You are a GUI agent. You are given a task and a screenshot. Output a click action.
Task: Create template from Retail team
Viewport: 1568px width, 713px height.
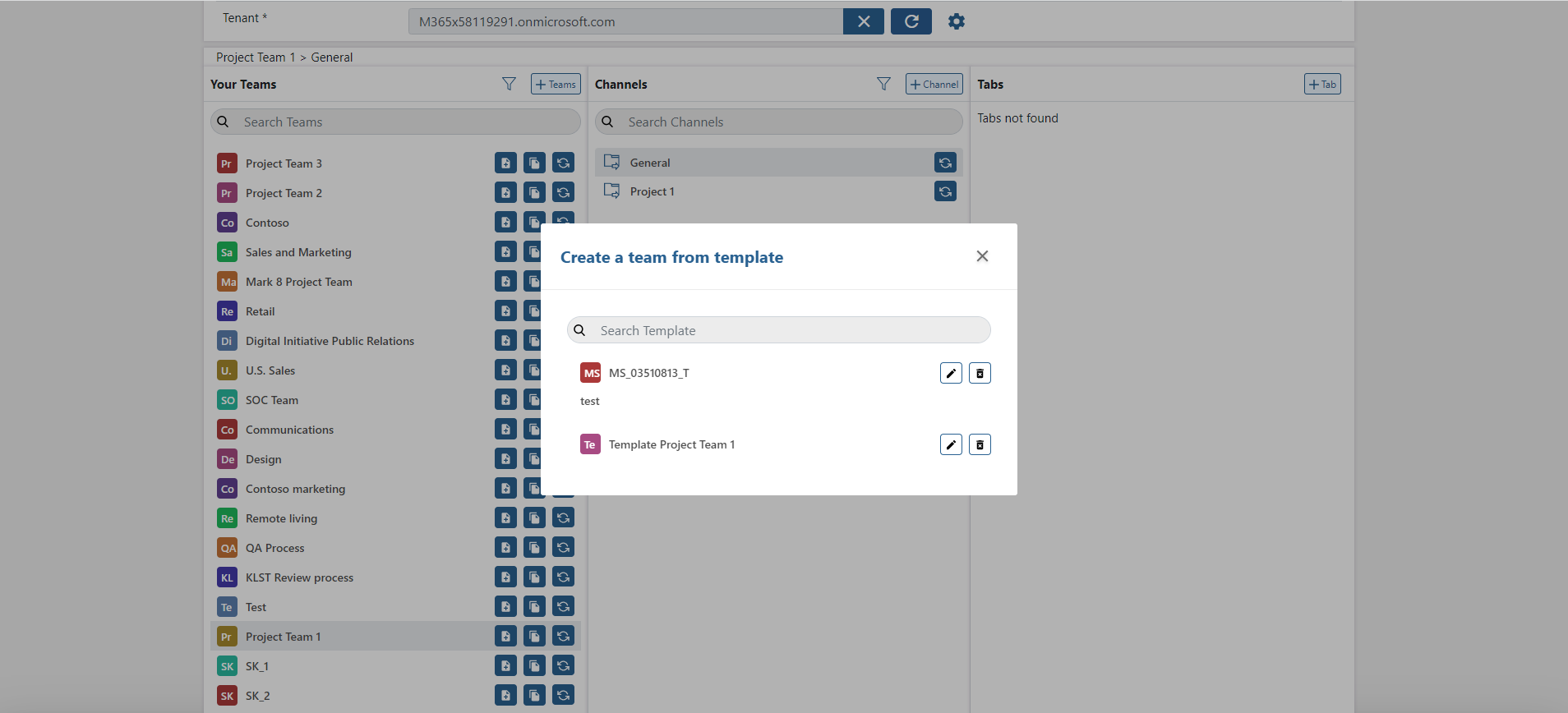pos(505,310)
